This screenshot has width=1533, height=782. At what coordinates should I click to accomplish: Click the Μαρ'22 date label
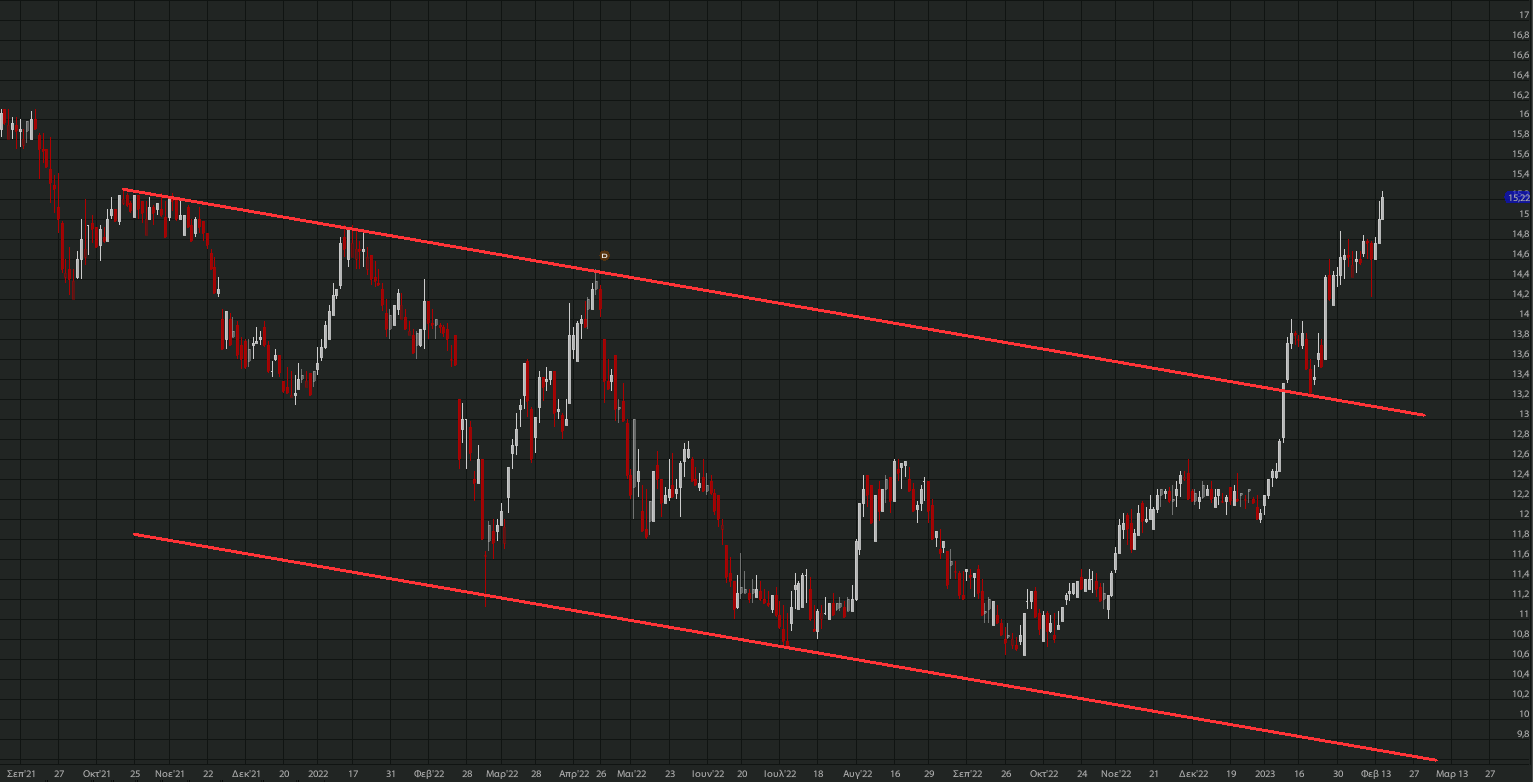coord(502,774)
